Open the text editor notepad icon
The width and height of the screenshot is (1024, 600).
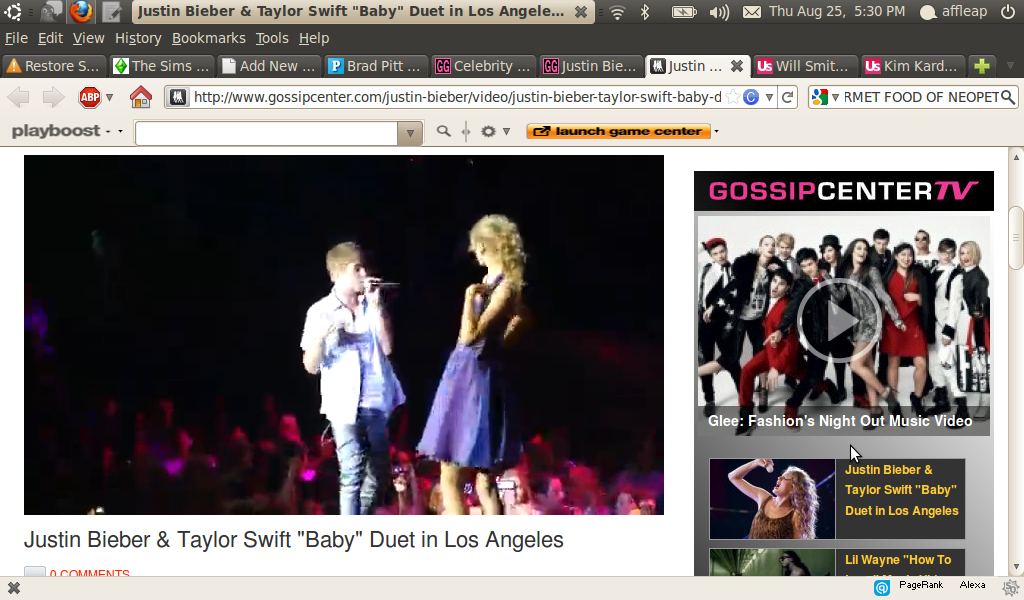point(112,12)
